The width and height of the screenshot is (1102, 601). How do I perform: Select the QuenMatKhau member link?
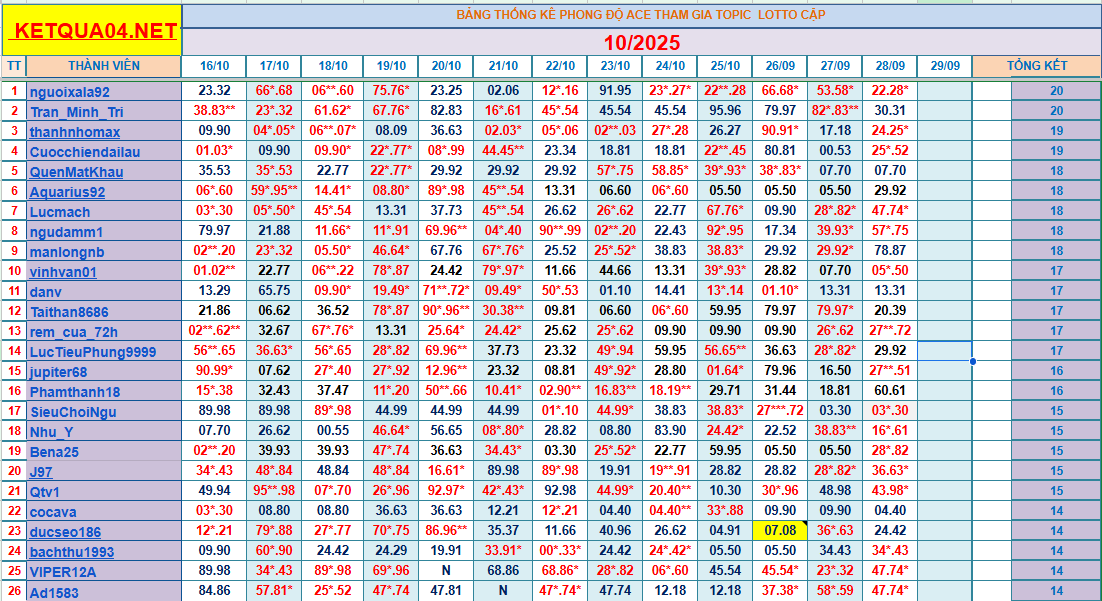74,172
